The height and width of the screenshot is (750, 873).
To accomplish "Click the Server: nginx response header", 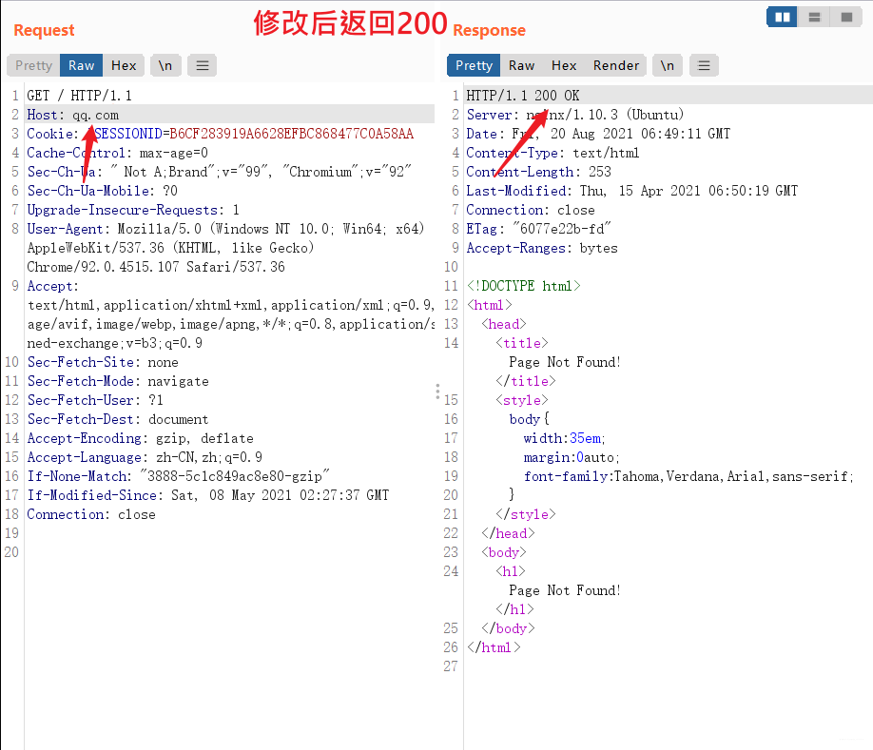I will (x=575, y=115).
